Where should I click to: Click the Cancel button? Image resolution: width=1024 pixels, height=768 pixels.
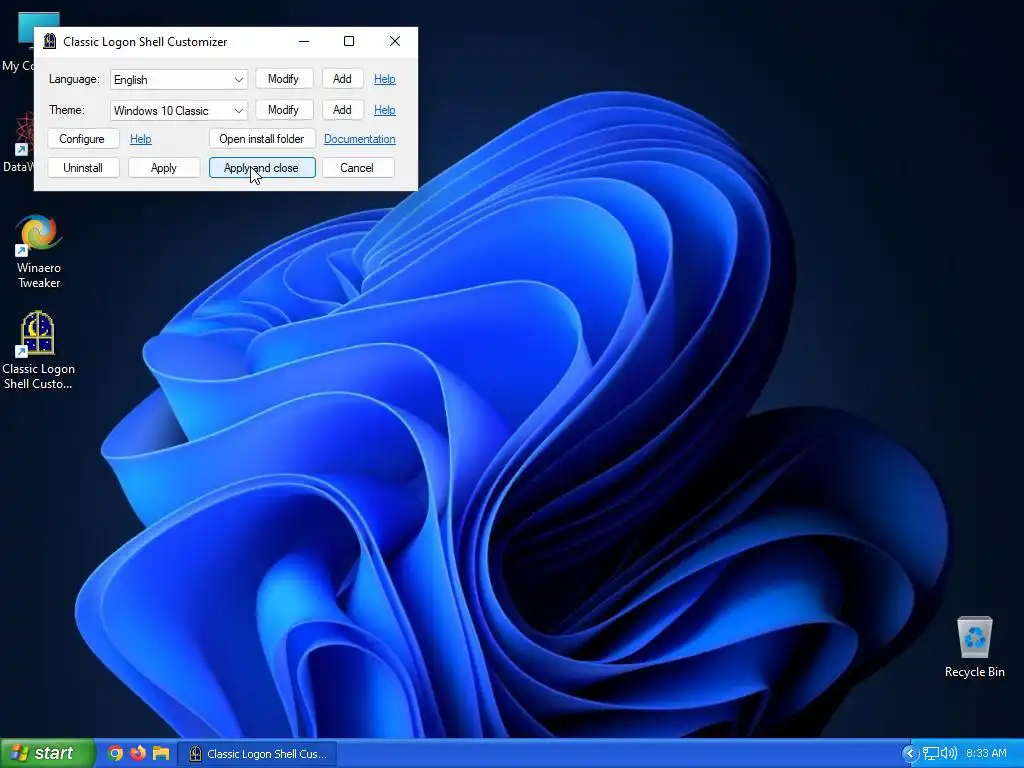[357, 167]
